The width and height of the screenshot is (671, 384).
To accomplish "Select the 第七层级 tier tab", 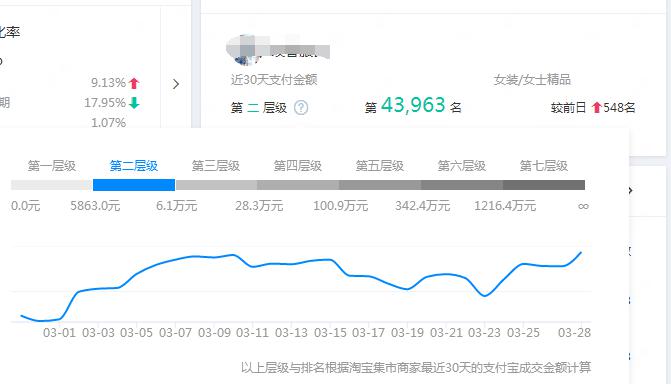I will pyautogui.click(x=543, y=166).
